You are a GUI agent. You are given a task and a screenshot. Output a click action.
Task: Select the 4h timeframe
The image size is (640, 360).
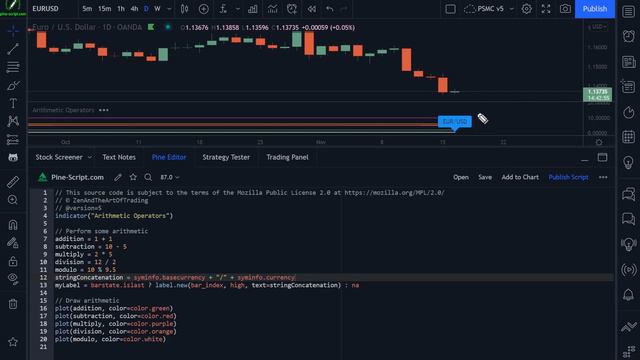click(x=134, y=9)
